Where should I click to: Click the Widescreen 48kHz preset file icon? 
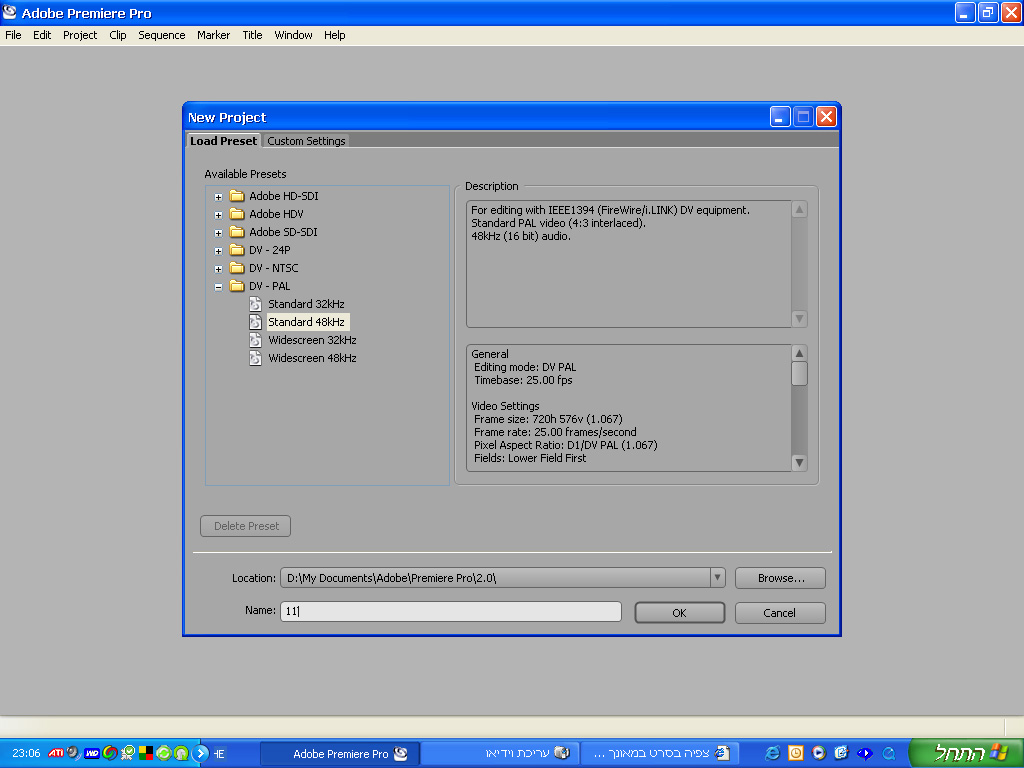255,358
